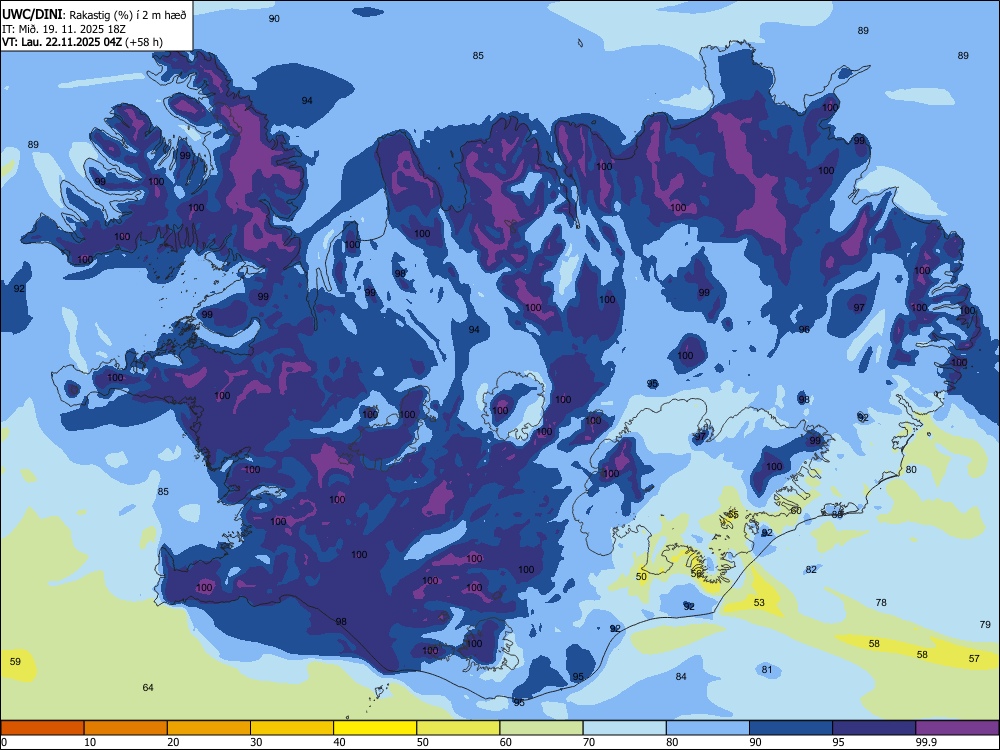
Task: Click the pale yellow 50–60 legend swatch
Action: click(458, 728)
